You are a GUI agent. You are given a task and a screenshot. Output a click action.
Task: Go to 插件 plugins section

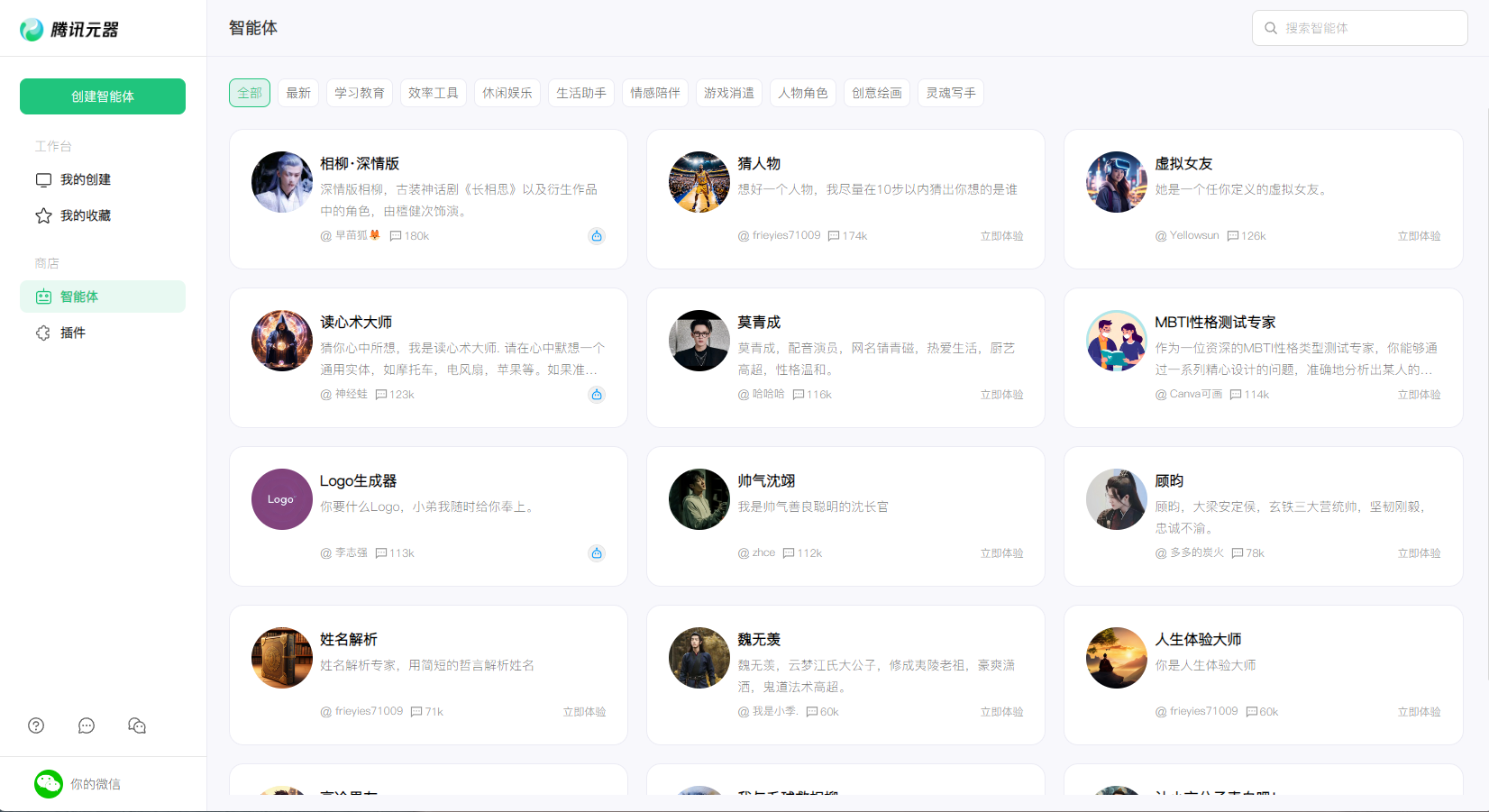coord(73,333)
